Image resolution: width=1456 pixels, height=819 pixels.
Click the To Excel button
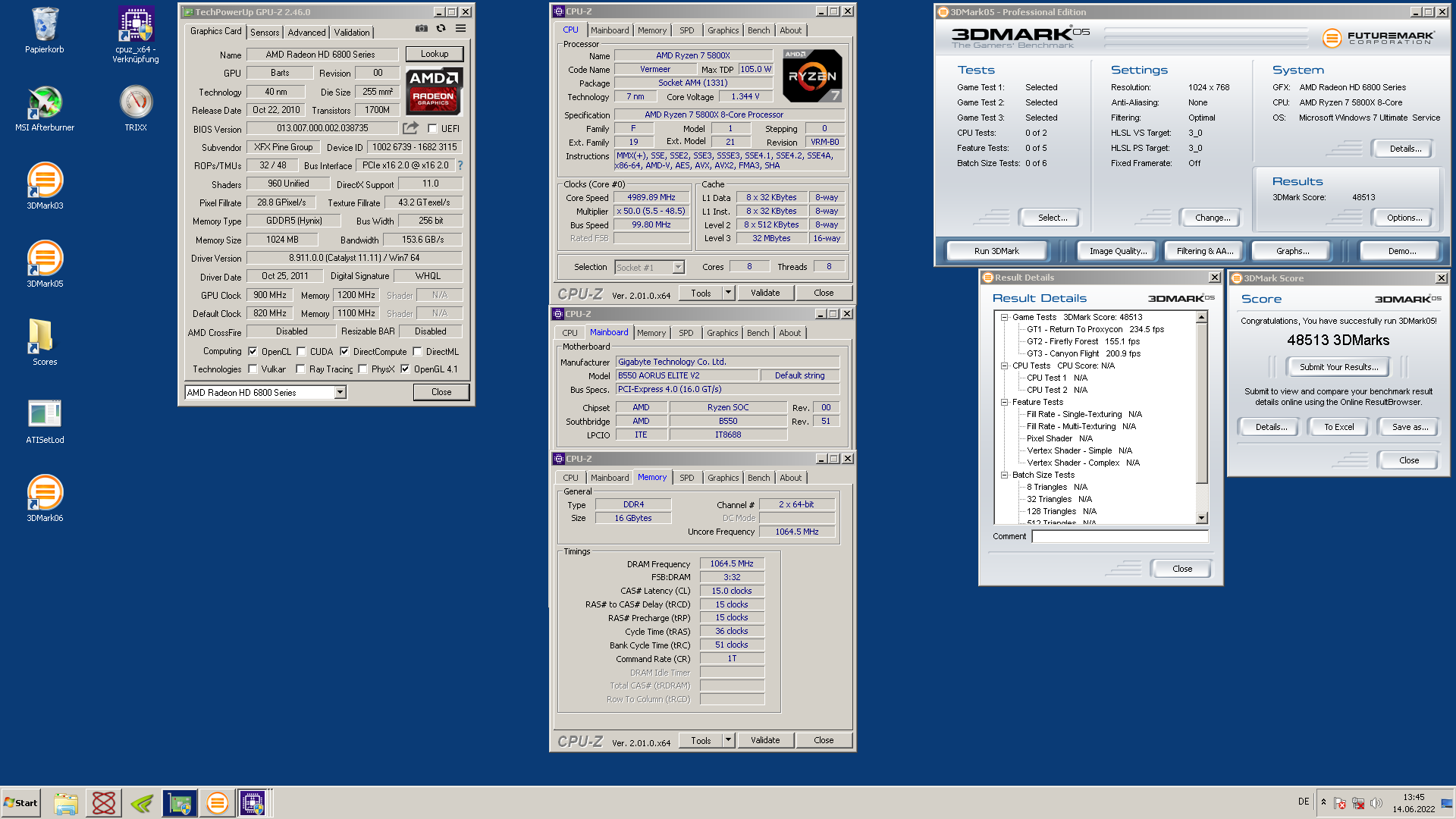[x=1338, y=427]
